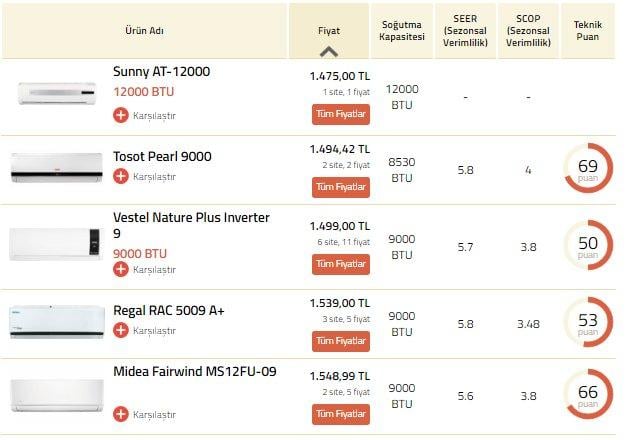Click the 50 puan score circle for Vestel
The width and height of the screenshot is (644, 440).
[588, 246]
